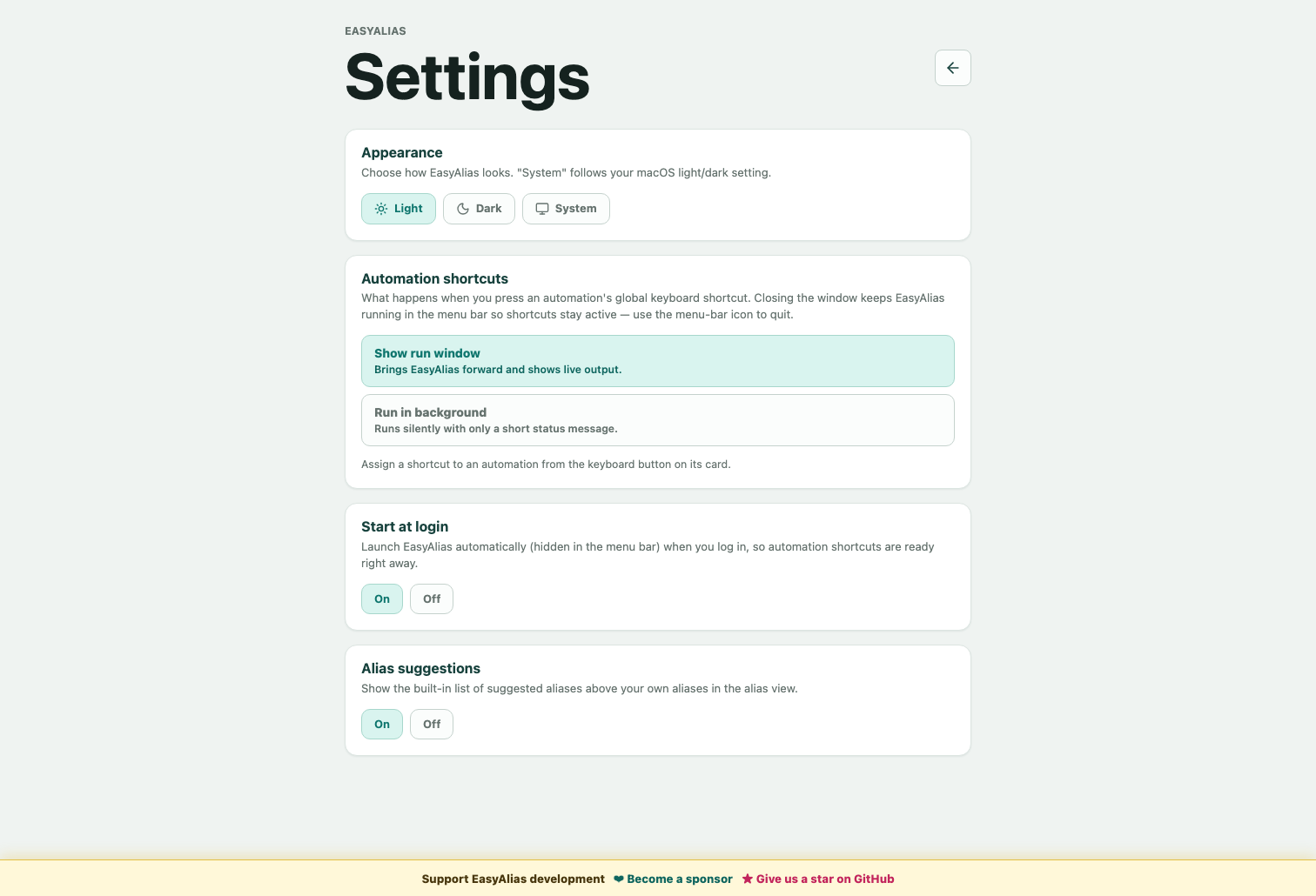Click the 'Assign a shortcut to an automation' hint
Screen dimensions: 1316x896
pyautogui.click(x=546, y=465)
